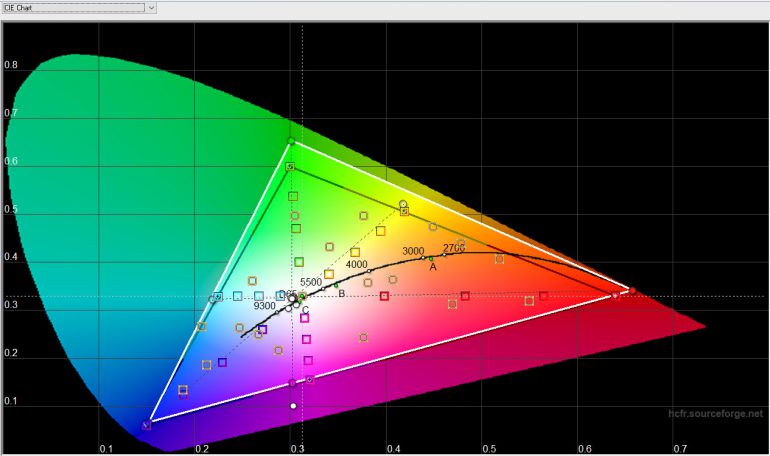Click the green primary vertex of the white gamut triangle
This screenshot has height=456, width=770.
tap(291, 141)
